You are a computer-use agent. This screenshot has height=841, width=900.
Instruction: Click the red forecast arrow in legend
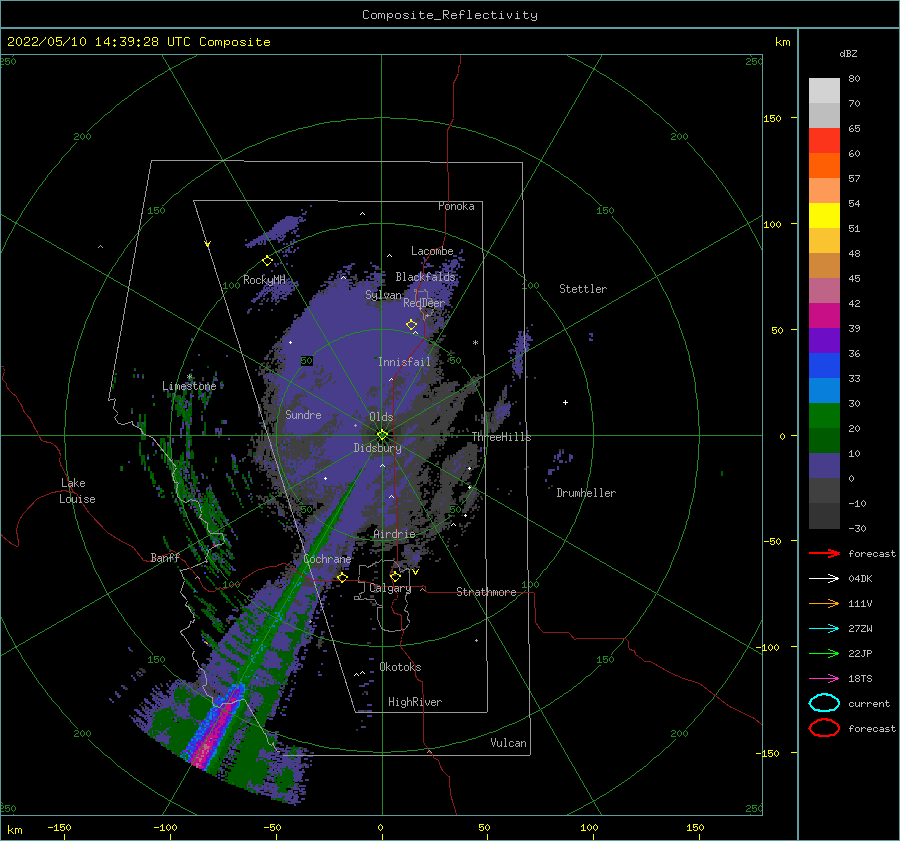click(x=824, y=553)
